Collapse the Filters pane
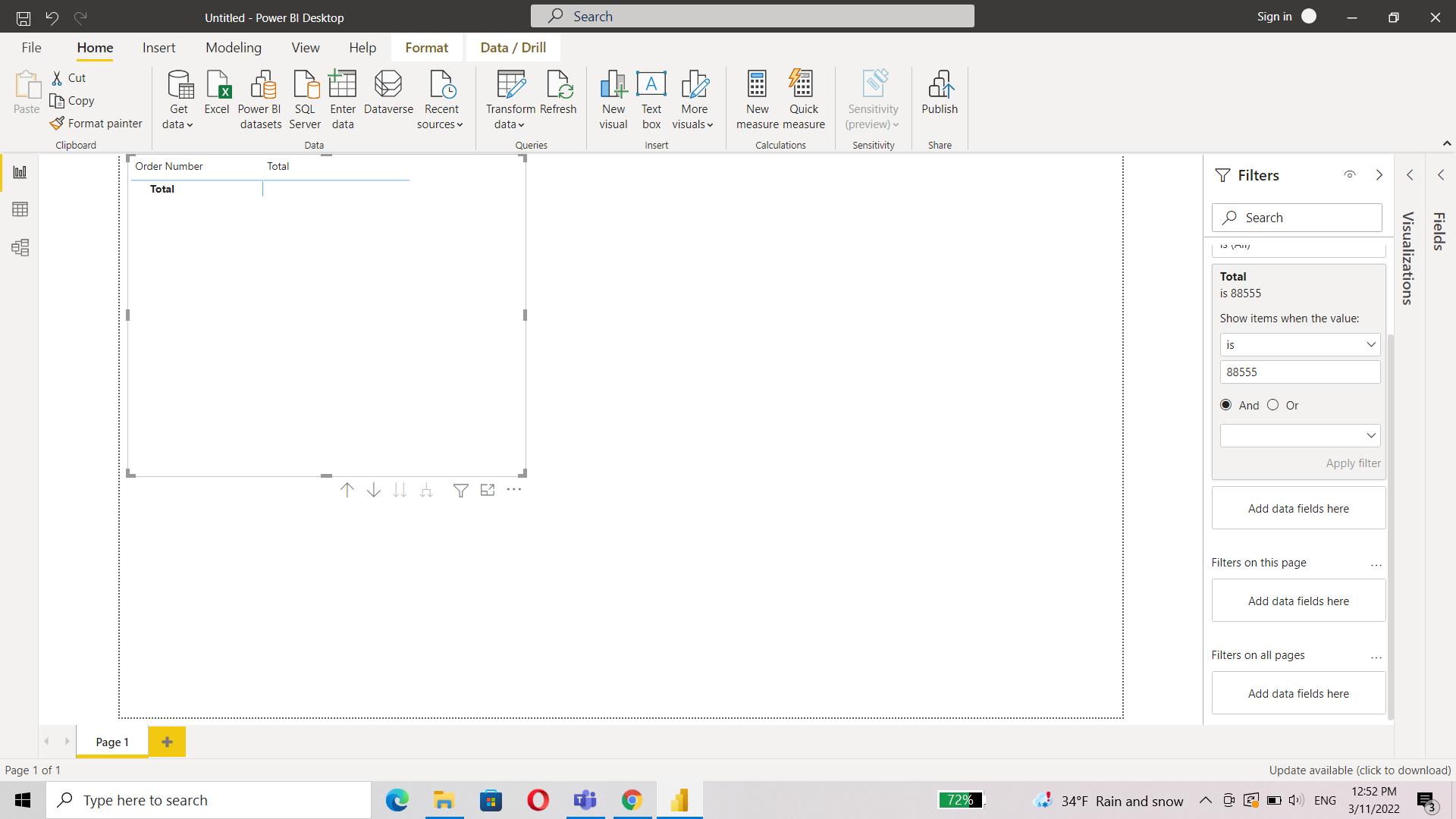1456x819 pixels. point(1379,175)
